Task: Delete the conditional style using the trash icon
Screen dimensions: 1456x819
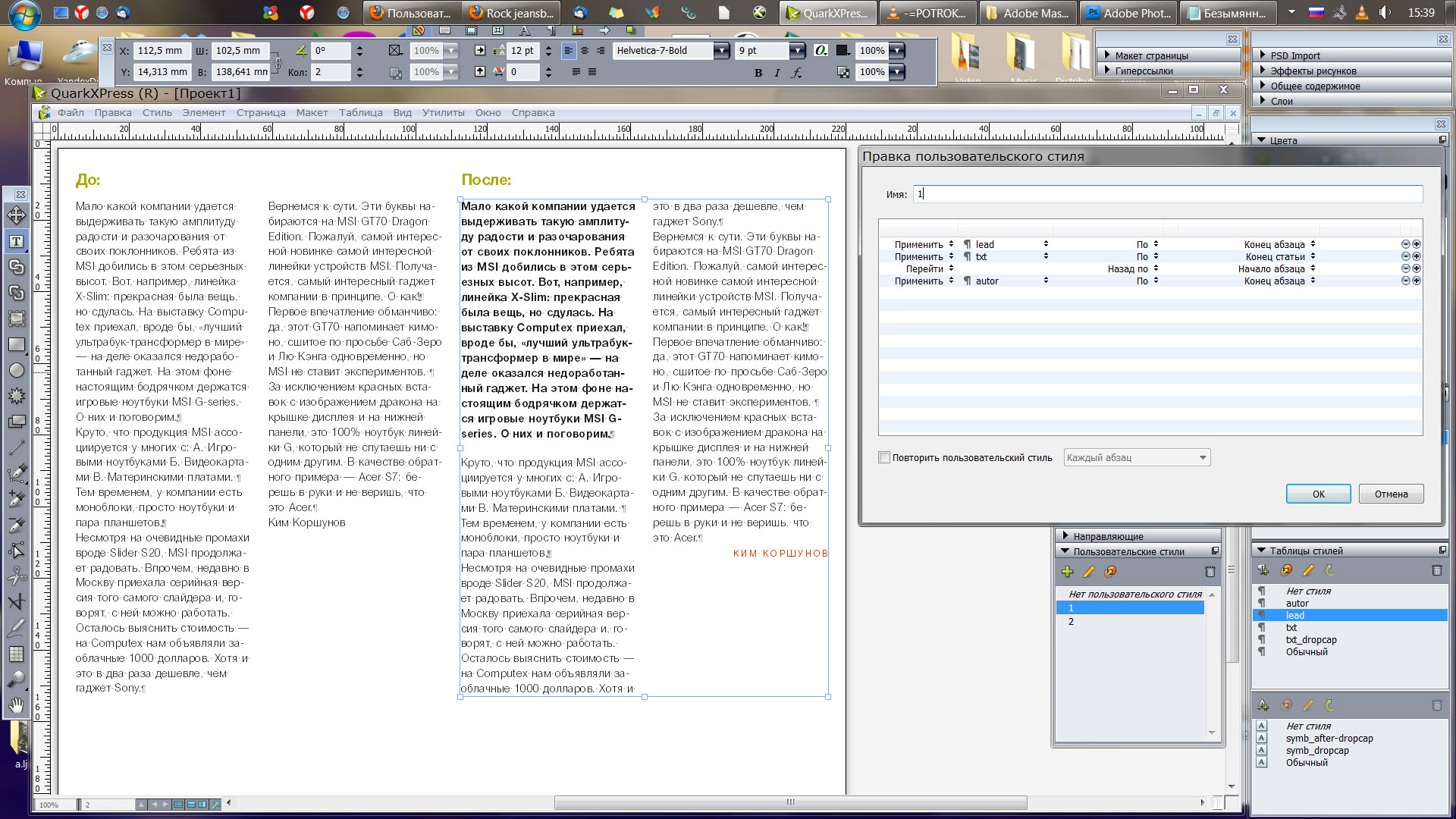Action: [1210, 571]
